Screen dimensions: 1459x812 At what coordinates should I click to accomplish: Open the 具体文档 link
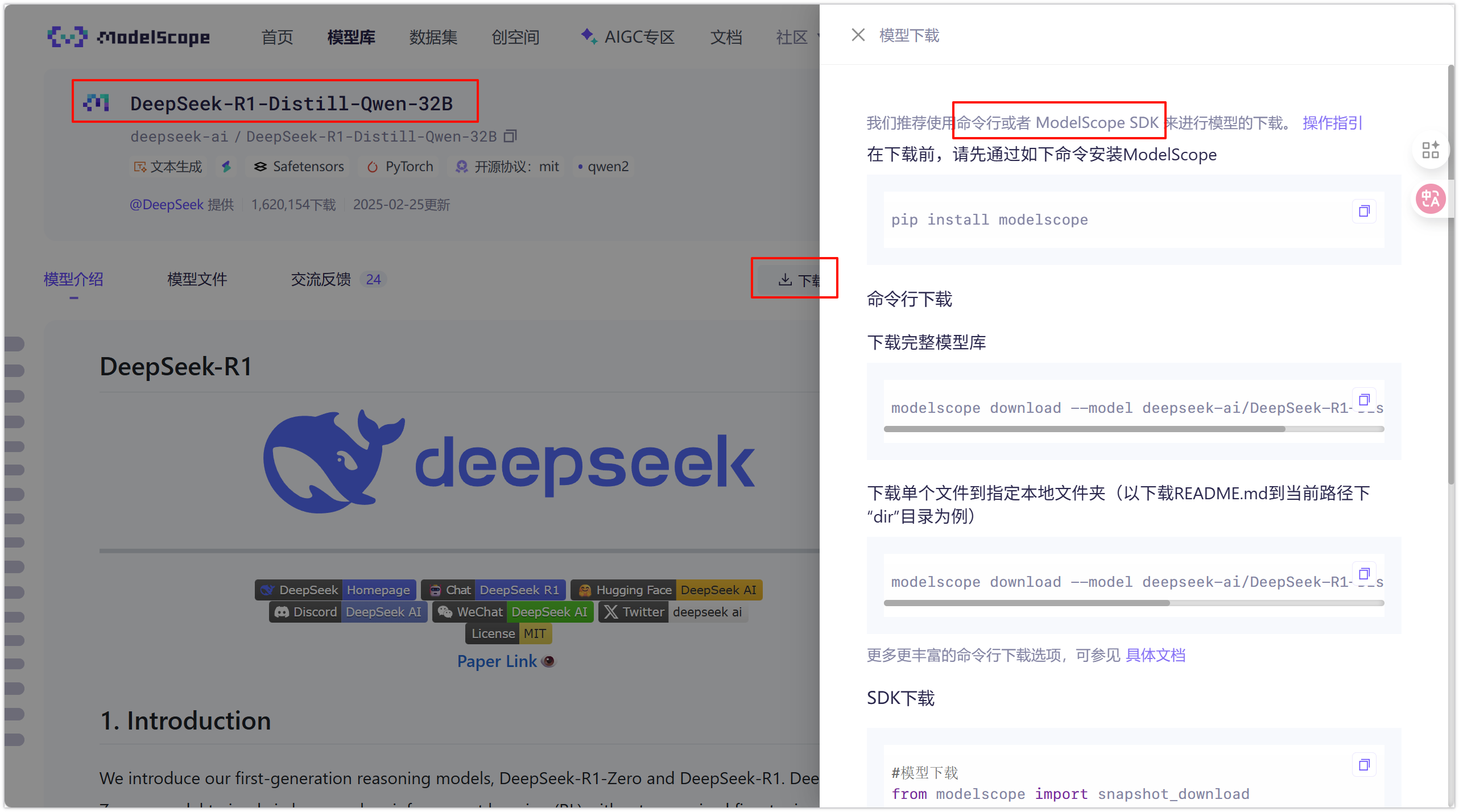click(1155, 655)
